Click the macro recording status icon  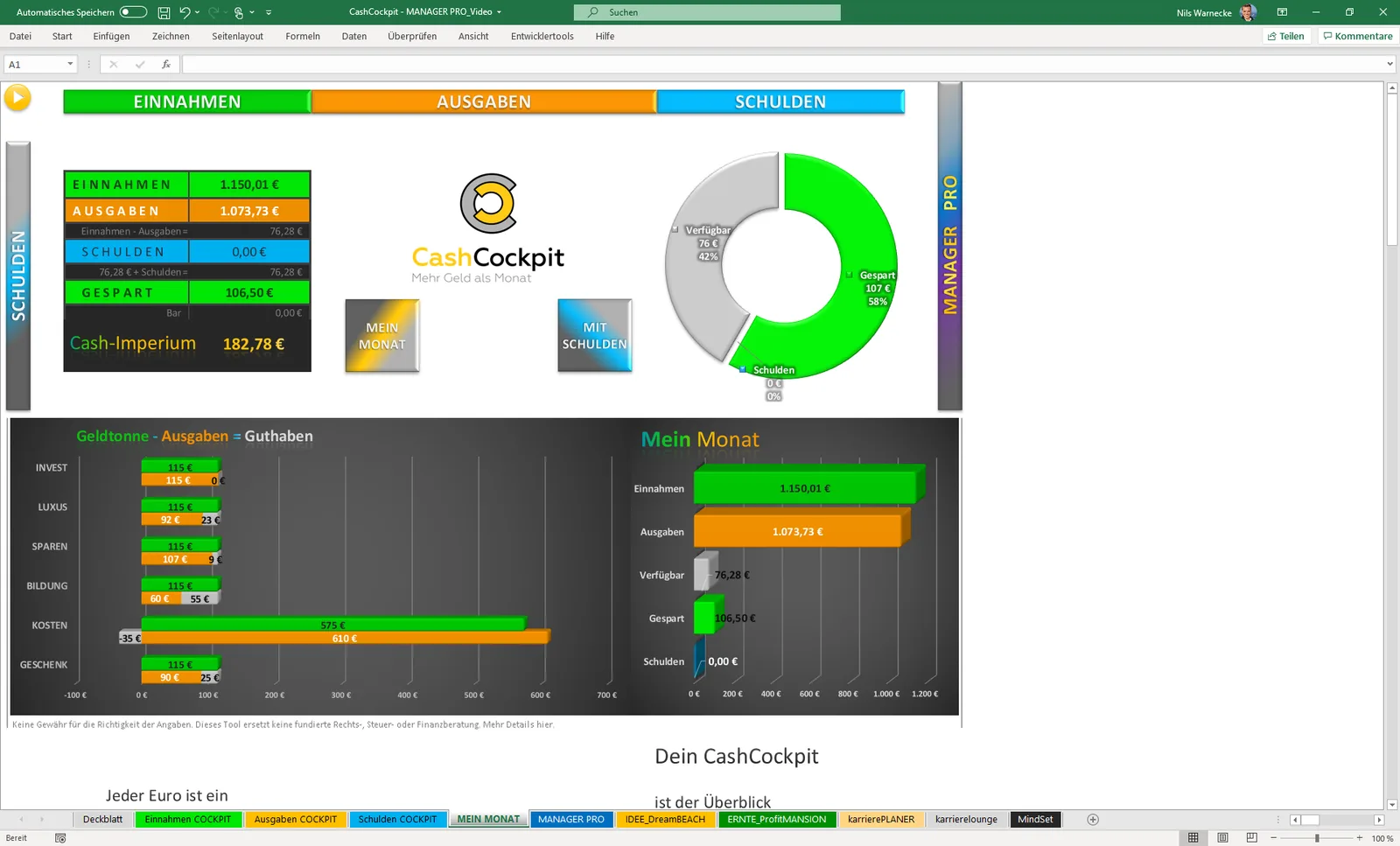click(60, 838)
